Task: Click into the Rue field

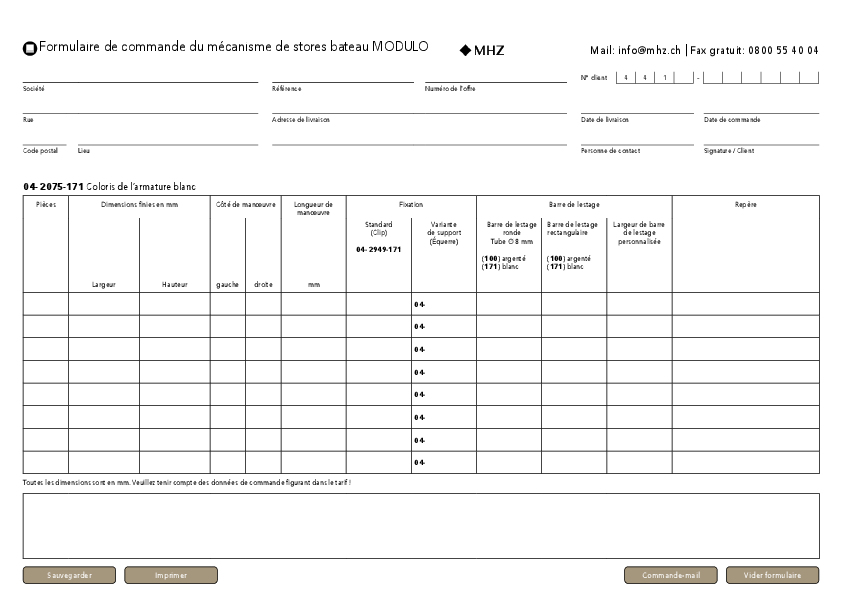Action: coord(140,107)
